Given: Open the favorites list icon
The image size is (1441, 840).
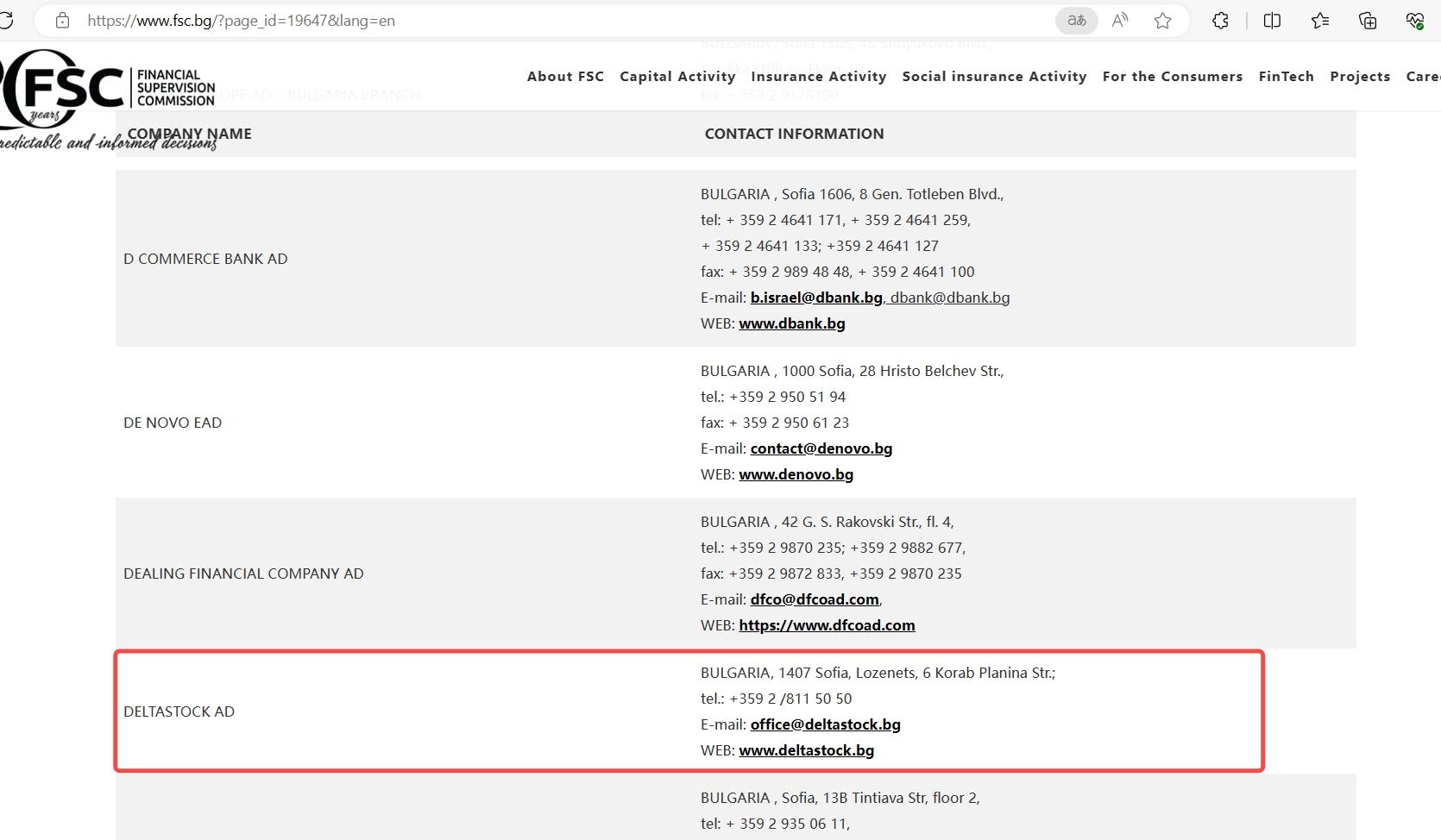Looking at the screenshot, I should pos(1320,21).
